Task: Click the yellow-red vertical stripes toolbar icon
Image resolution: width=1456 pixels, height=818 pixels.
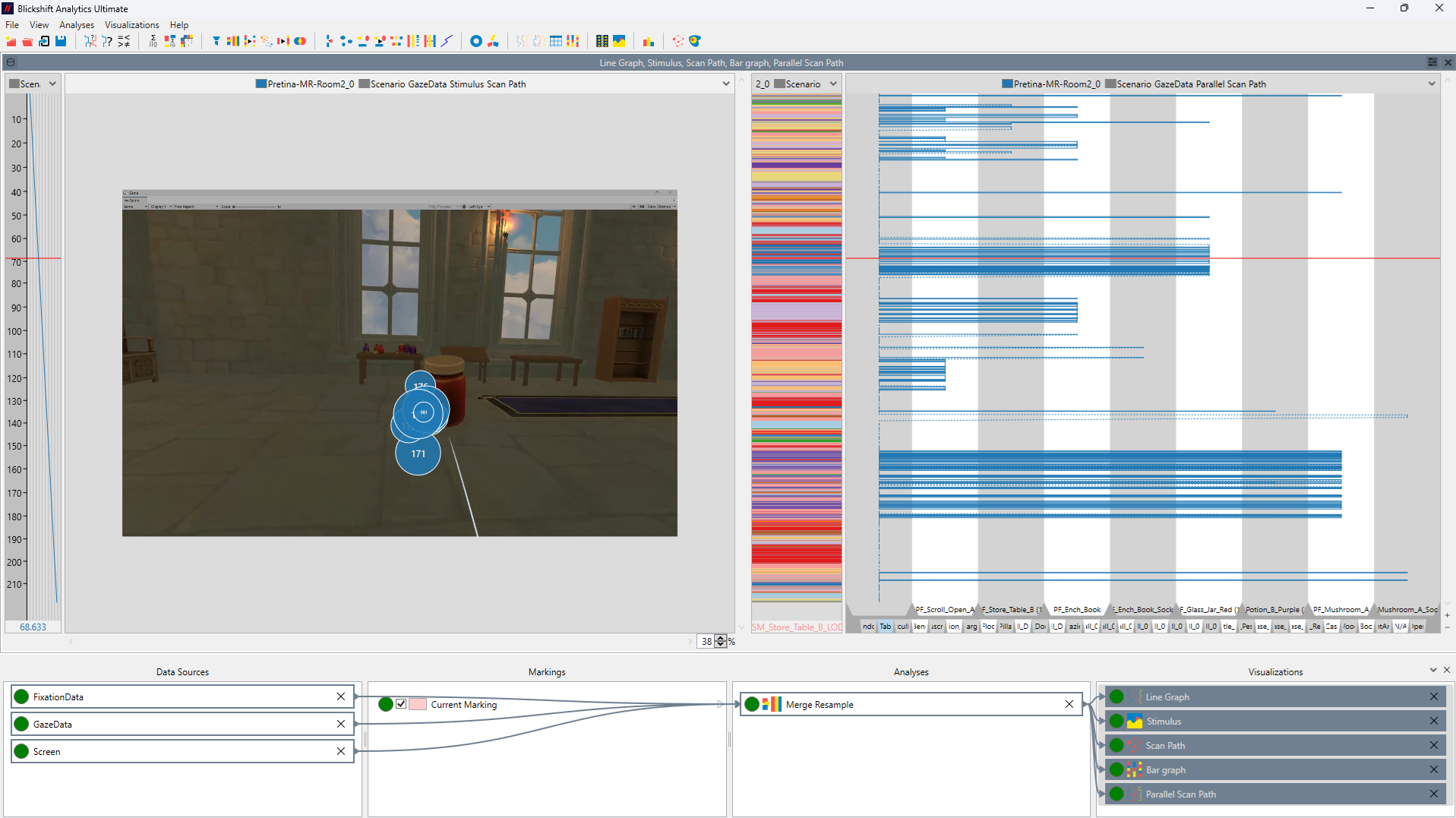Action: pos(413,41)
